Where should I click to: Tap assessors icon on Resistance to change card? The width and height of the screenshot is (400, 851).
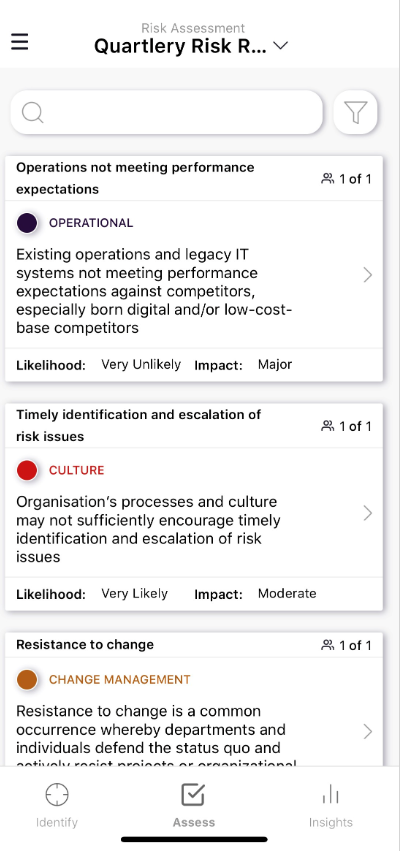click(x=327, y=645)
